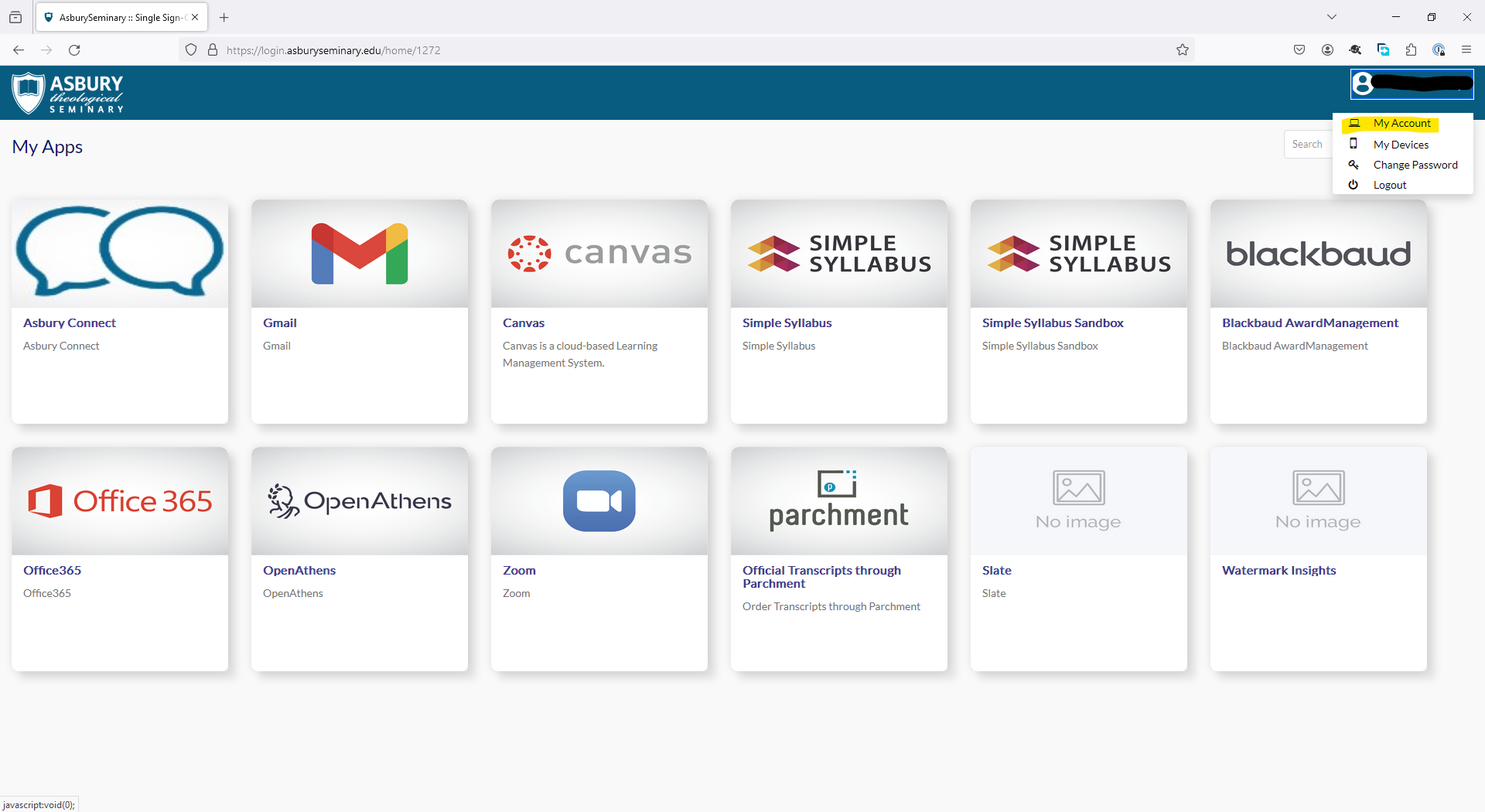Go back to the previous page
The height and width of the screenshot is (812, 1485).
(x=19, y=50)
